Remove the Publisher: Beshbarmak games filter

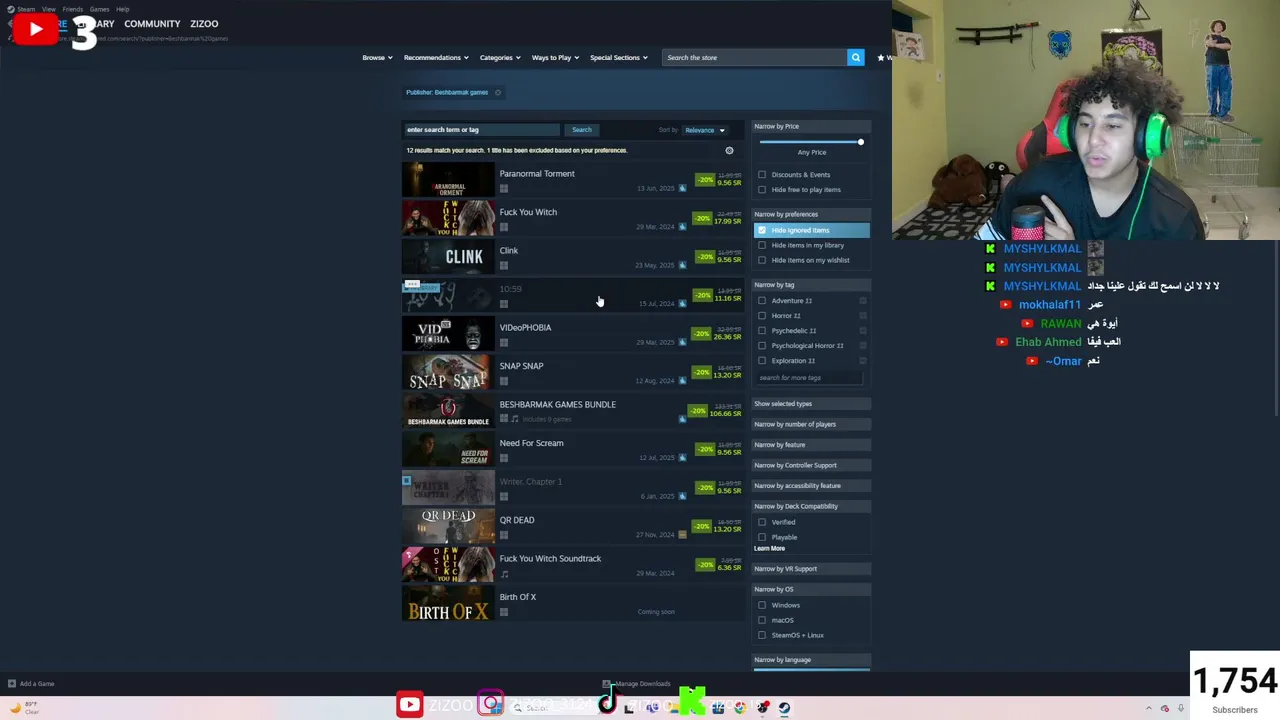[498, 92]
